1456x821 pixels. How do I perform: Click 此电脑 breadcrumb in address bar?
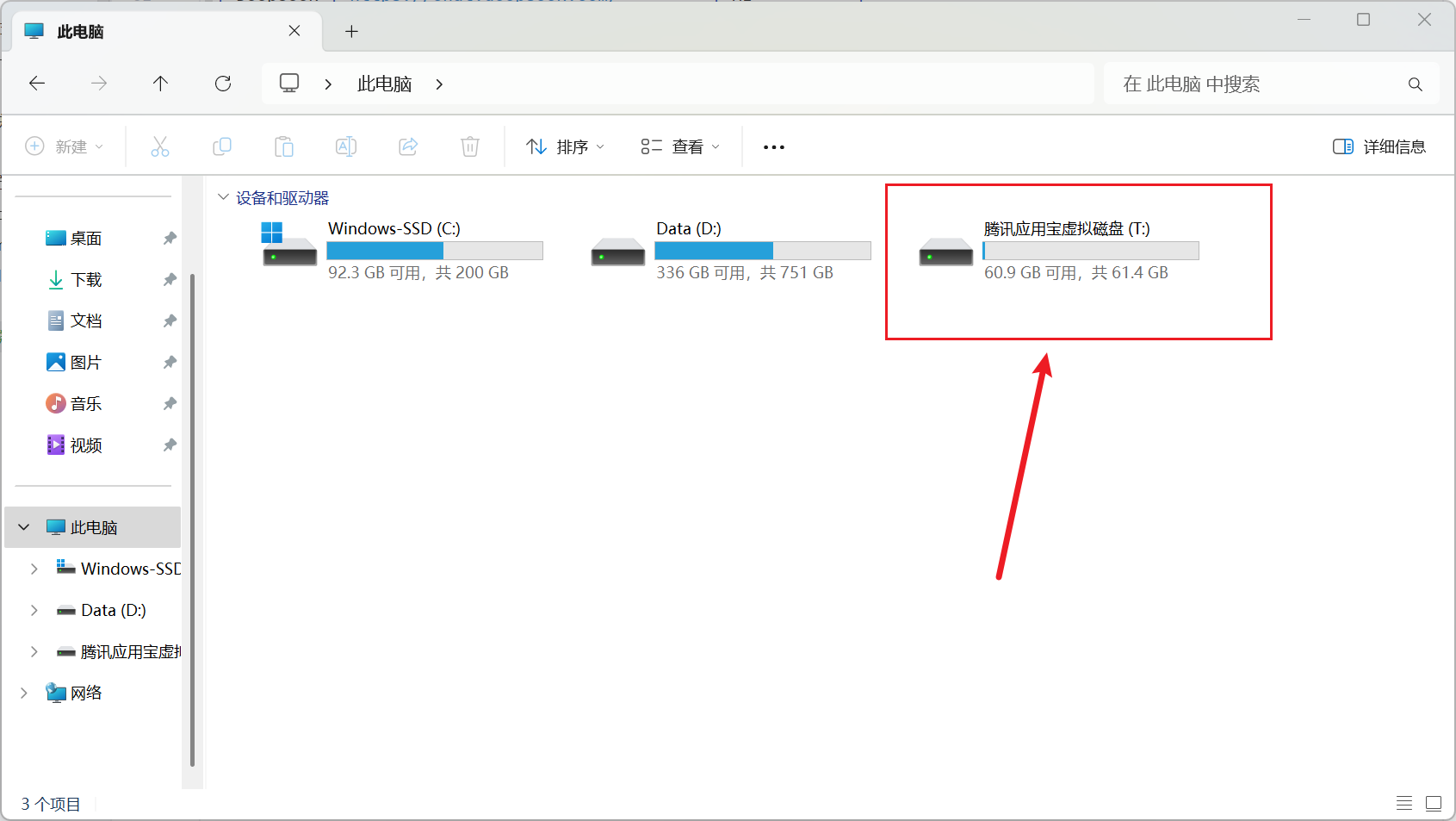click(x=385, y=84)
